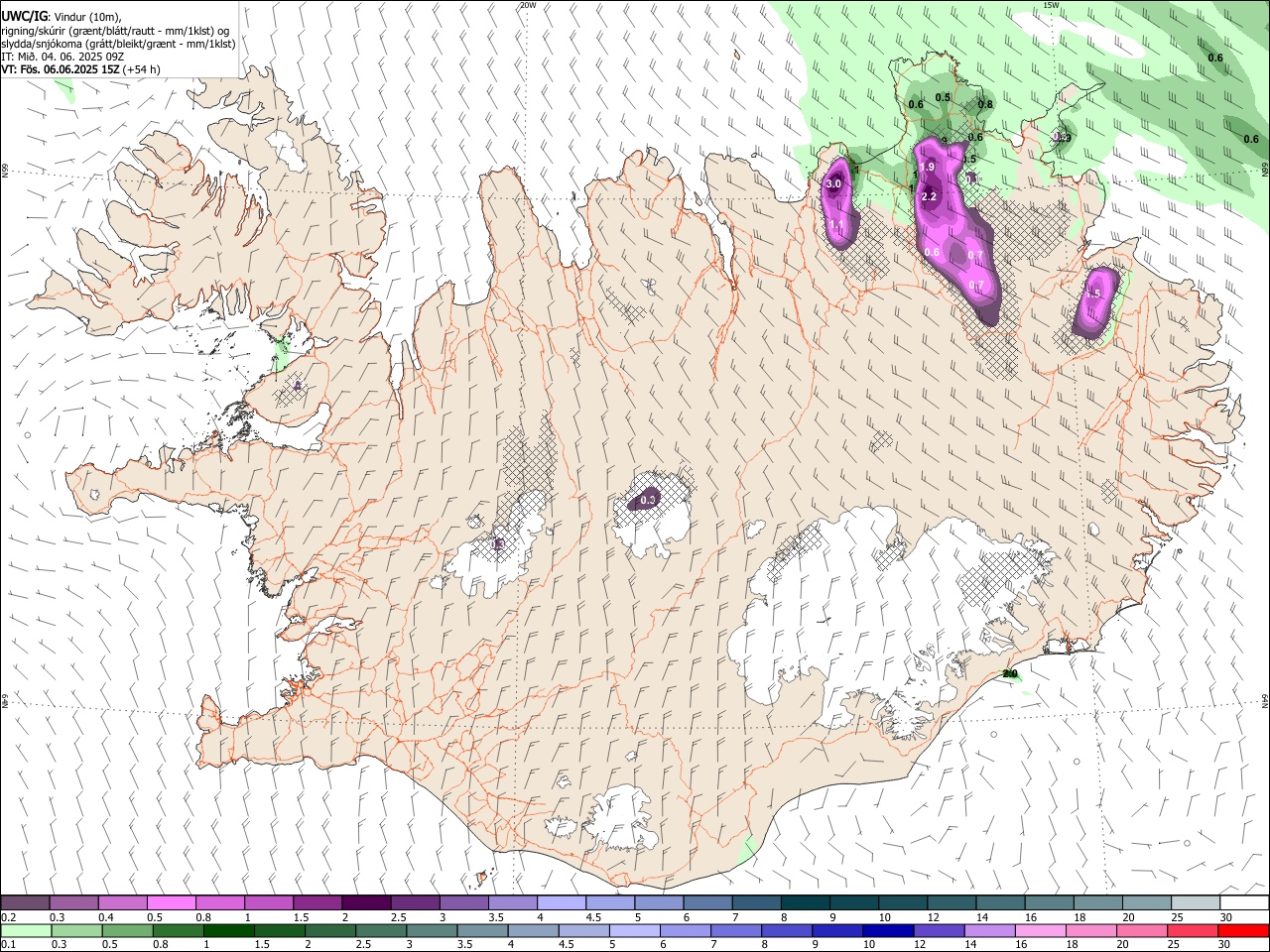Click the 0.8 precipitation value in the north

point(985,104)
